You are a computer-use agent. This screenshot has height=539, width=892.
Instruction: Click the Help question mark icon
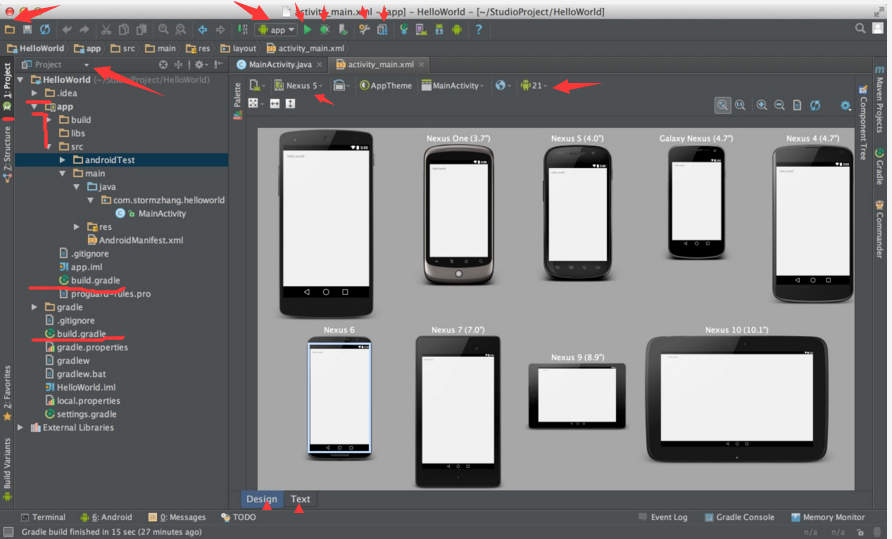pyautogui.click(x=478, y=29)
